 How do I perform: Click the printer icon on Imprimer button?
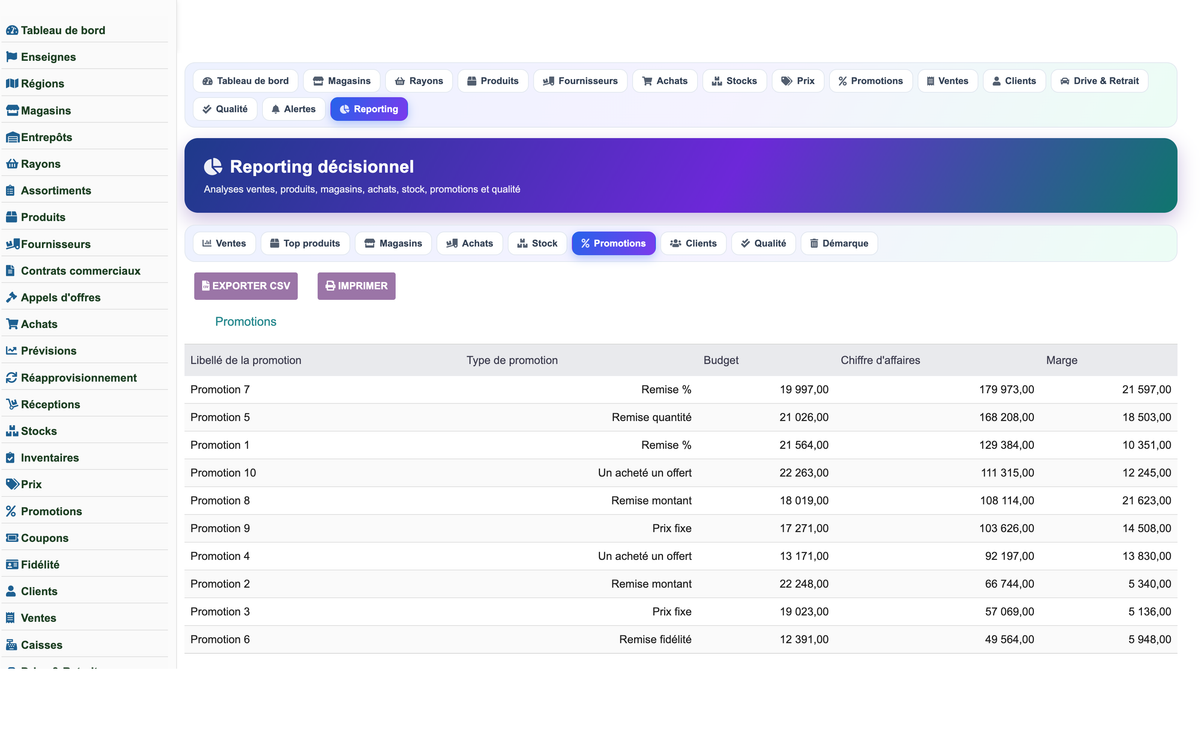click(331, 286)
